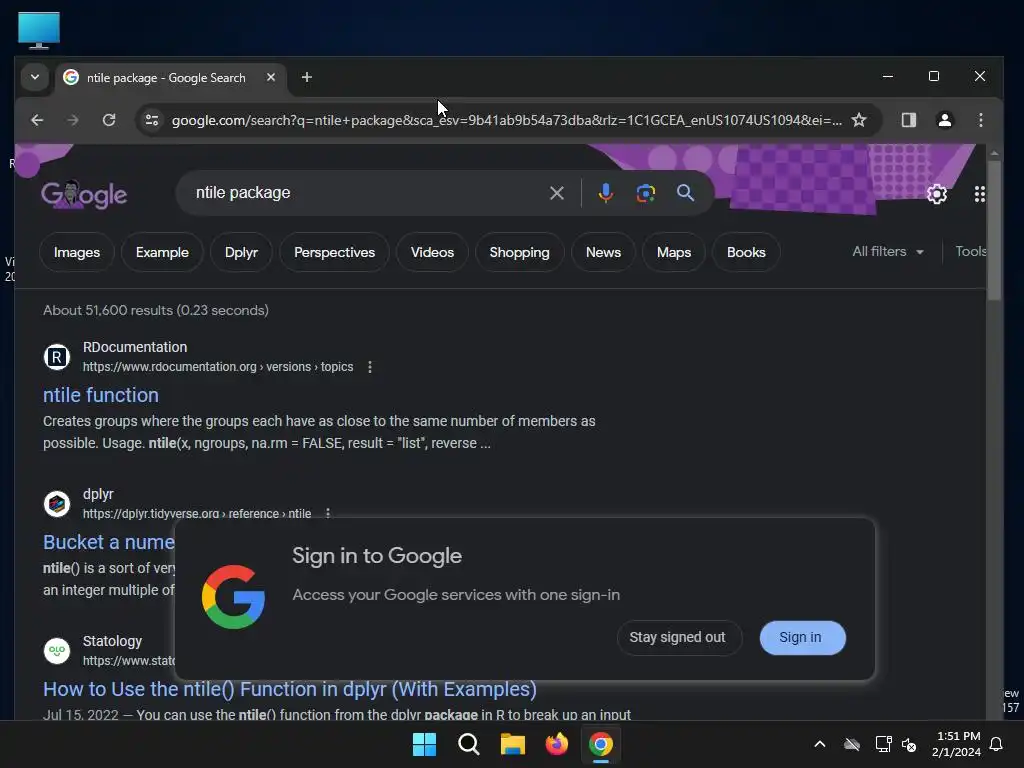Open Windows taskbar search

468,744
